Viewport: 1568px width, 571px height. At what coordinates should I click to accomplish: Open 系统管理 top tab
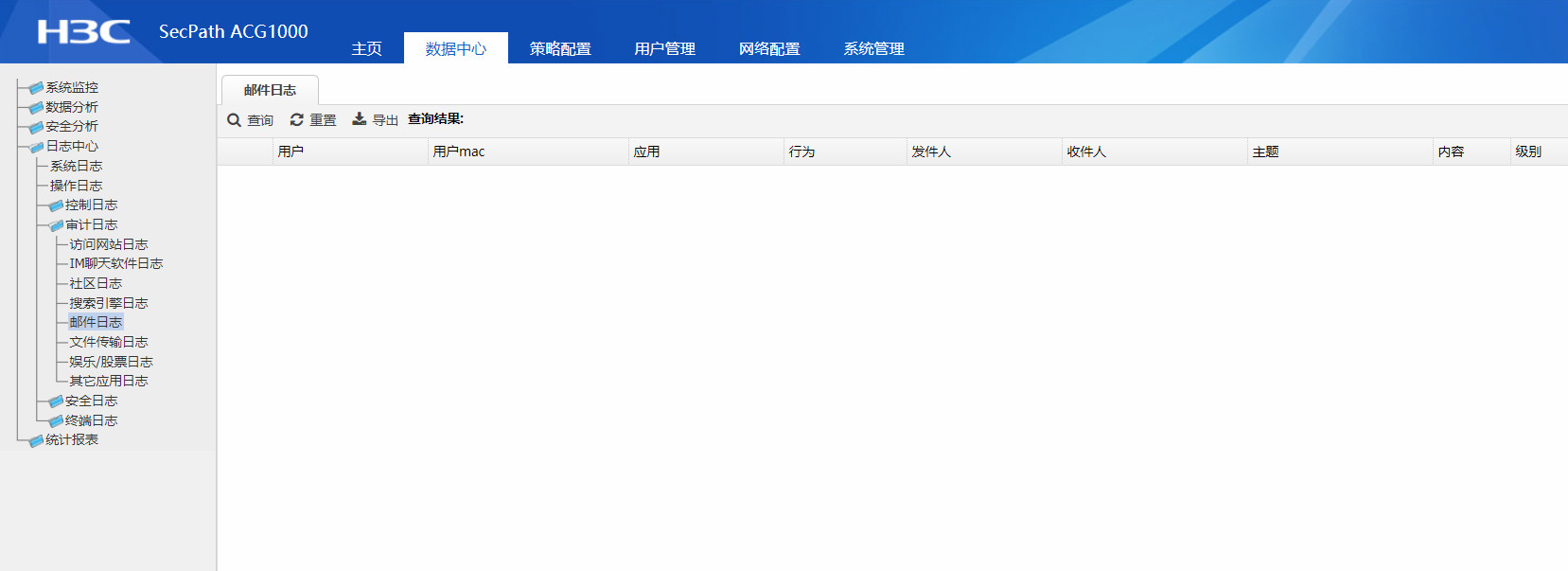(873, 49)
